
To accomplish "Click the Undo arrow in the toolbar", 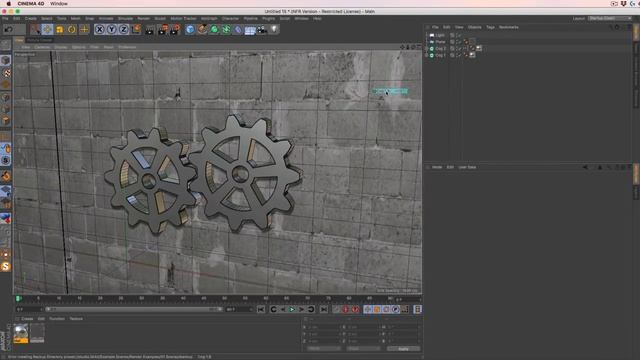I will point(8,29).
